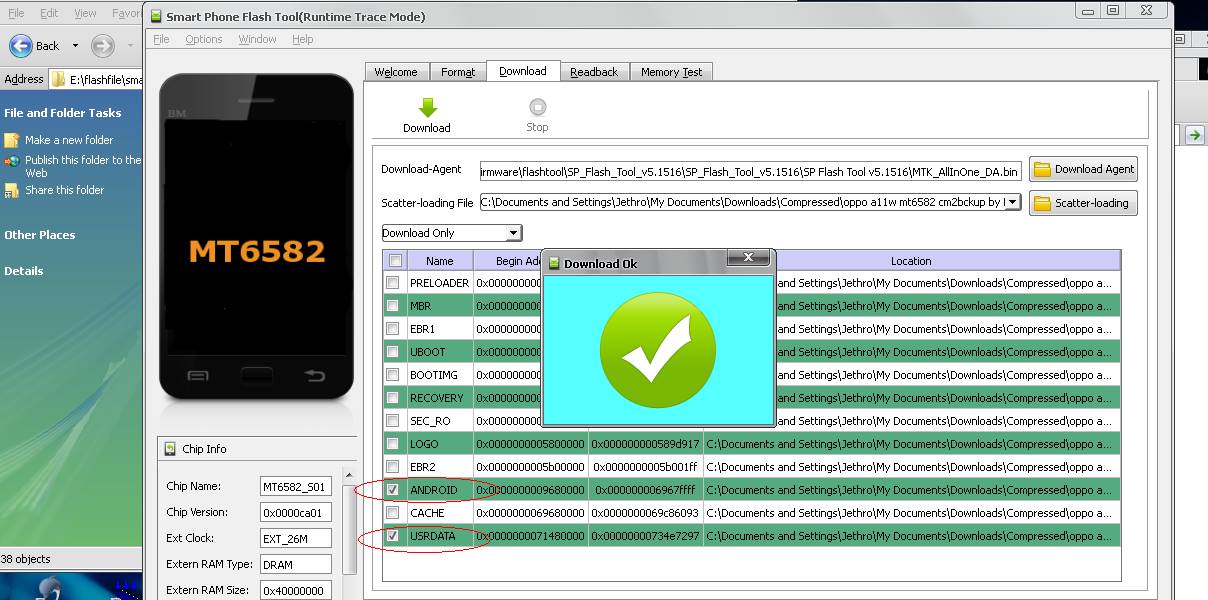Click the green Download arrow icon
This screenshot has height=600, width=1208.
click(427, 108)
